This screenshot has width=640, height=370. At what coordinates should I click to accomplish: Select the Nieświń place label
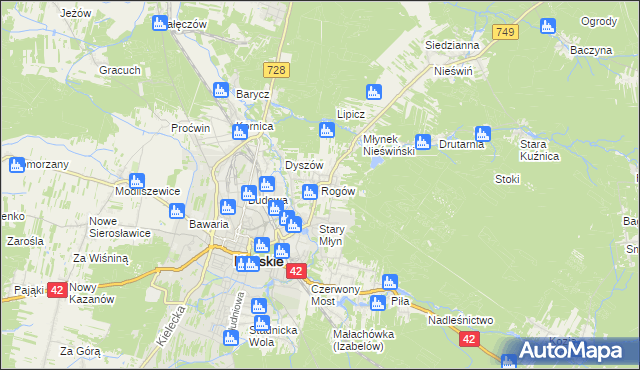[x=453, y=71]
